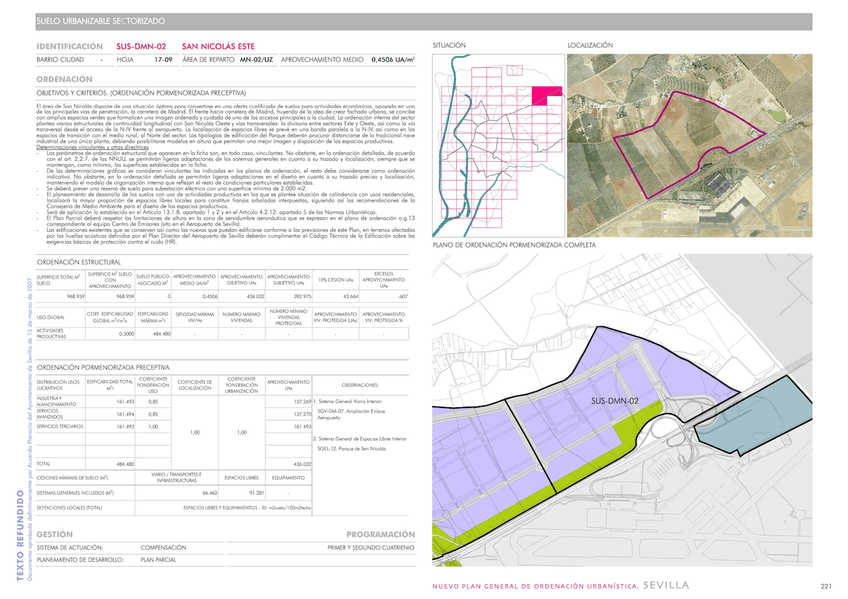Image resolution: width=848 pixels, height=599 pixels.
Task: Click the GESTIÓN section heading
Action: [x=54, y=534]
